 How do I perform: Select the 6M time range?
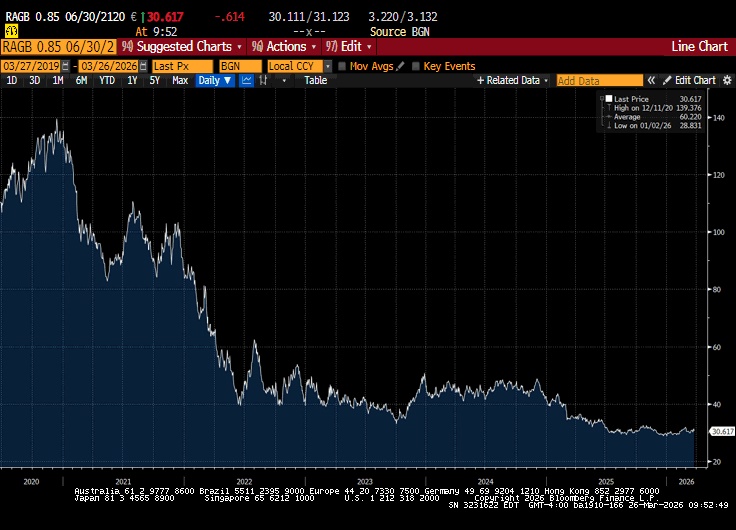[81, 80]
